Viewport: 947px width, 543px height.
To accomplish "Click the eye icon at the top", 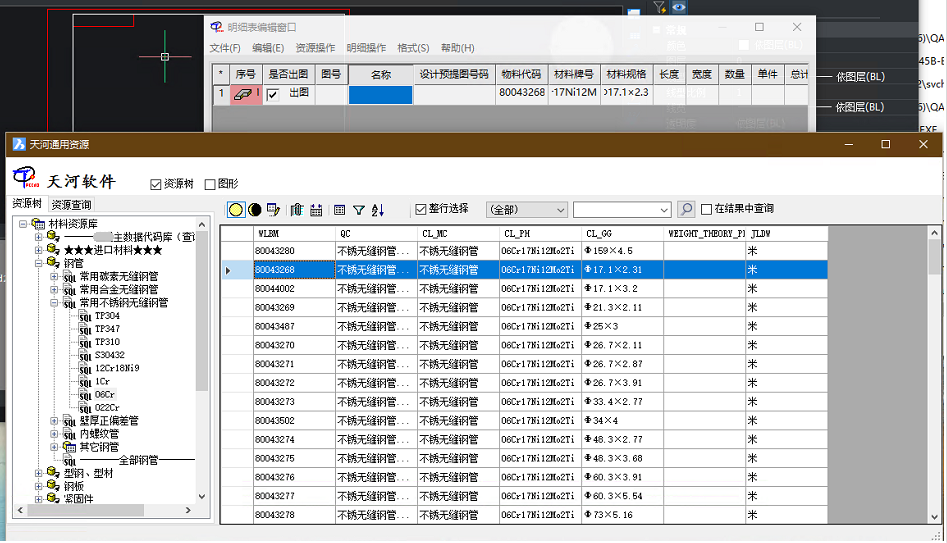I will pyautogui.click(x=679, y=7).
